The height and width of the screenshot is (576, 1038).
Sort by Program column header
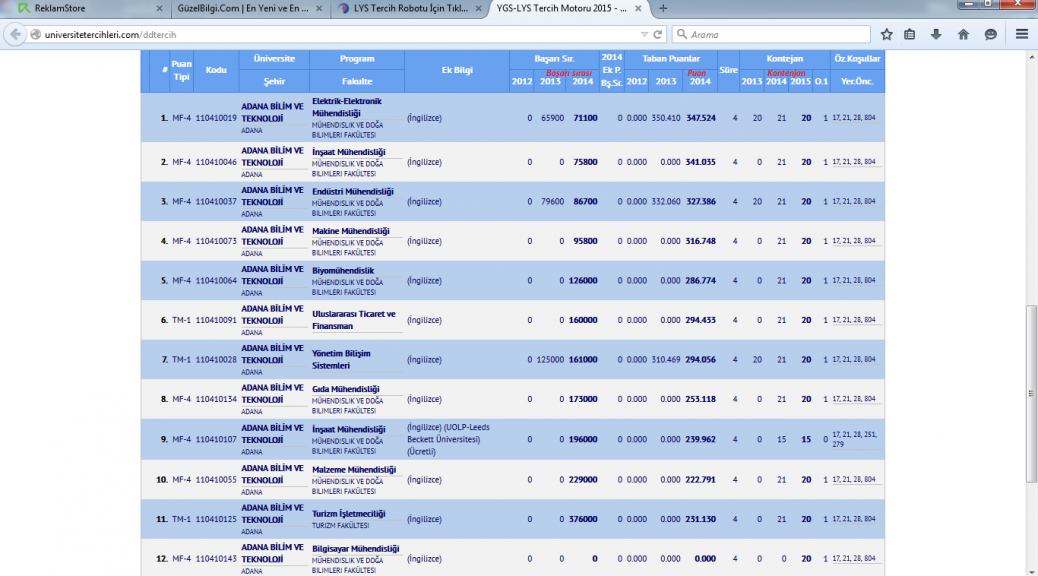tap(357, 59)
